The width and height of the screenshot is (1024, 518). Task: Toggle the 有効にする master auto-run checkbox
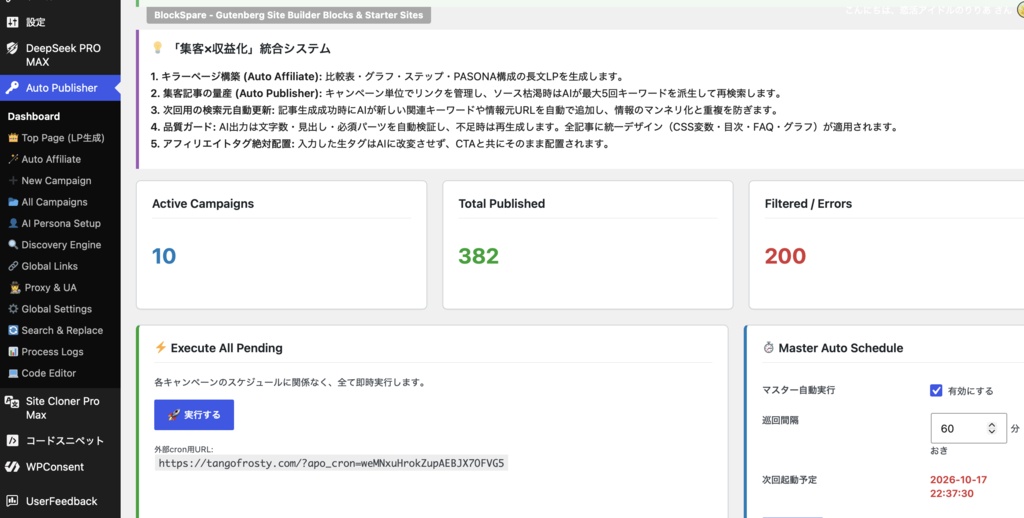[936, 391]
